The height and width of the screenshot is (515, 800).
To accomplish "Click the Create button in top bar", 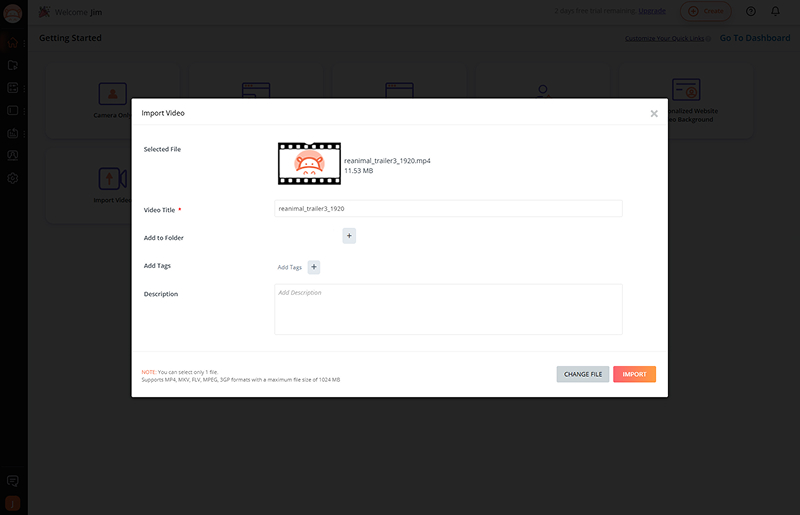I will click(x=705, y=11).
